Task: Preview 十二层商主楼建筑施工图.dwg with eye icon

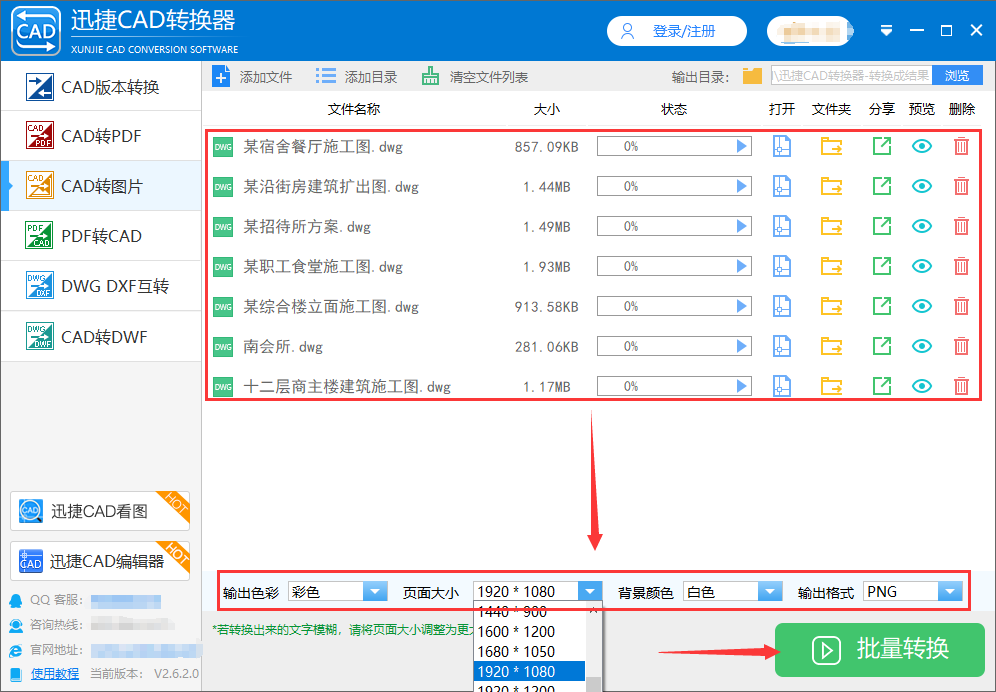Action: click(922, 386)
